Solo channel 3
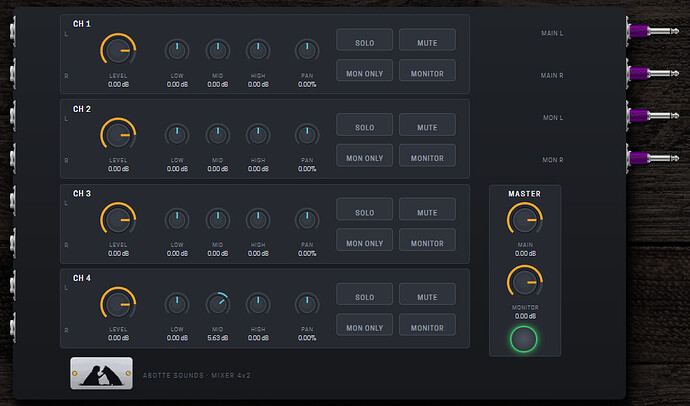This screenshot has width=690, height=406. tap(364, 209)
